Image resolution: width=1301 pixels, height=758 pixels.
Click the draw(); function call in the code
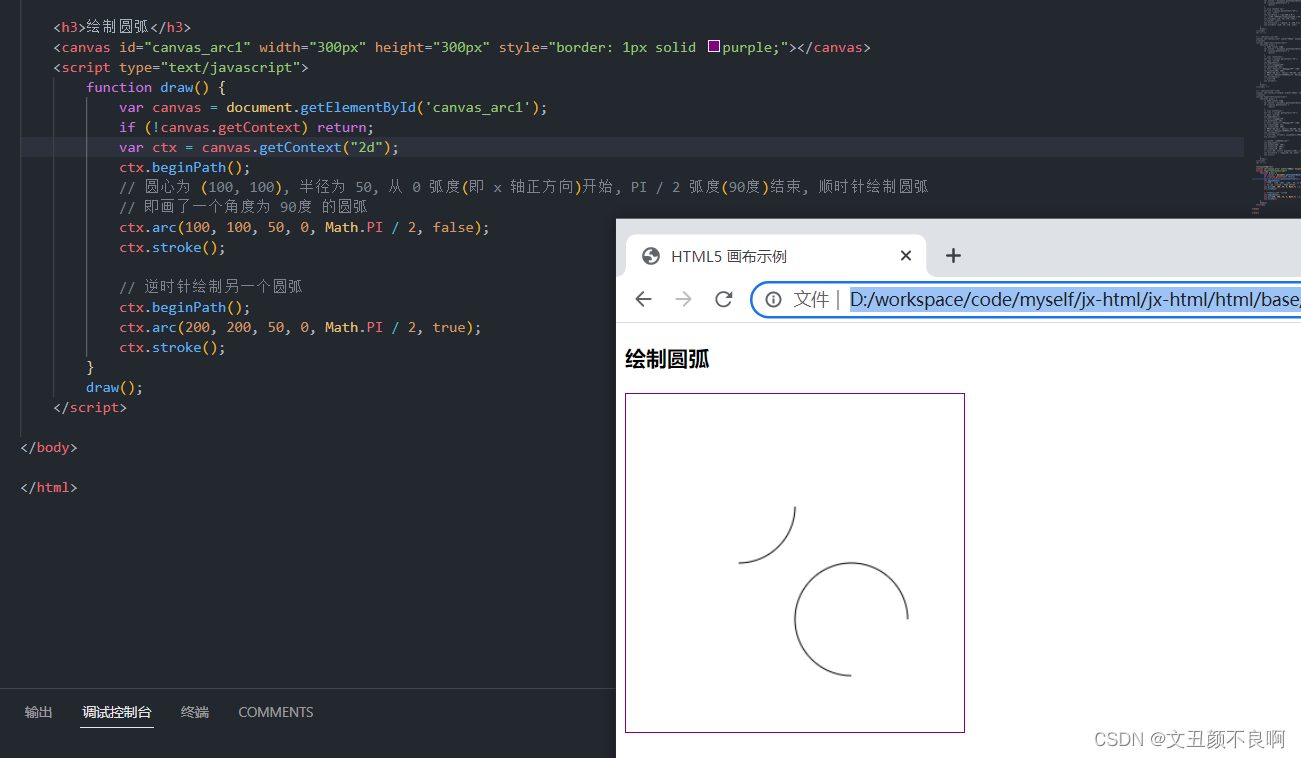click(x=110, y=387)
